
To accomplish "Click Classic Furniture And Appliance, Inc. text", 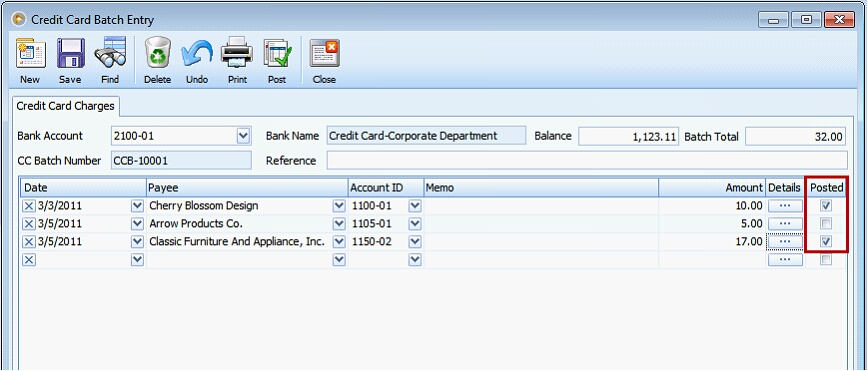I will tap(236, 242).
